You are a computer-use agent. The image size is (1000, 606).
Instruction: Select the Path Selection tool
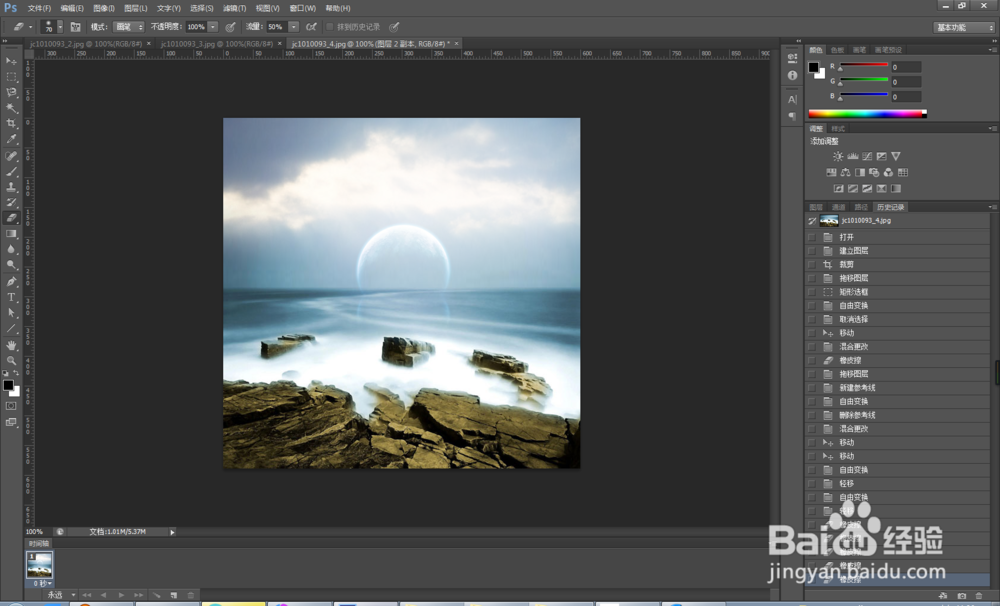(x=11, y=313)
